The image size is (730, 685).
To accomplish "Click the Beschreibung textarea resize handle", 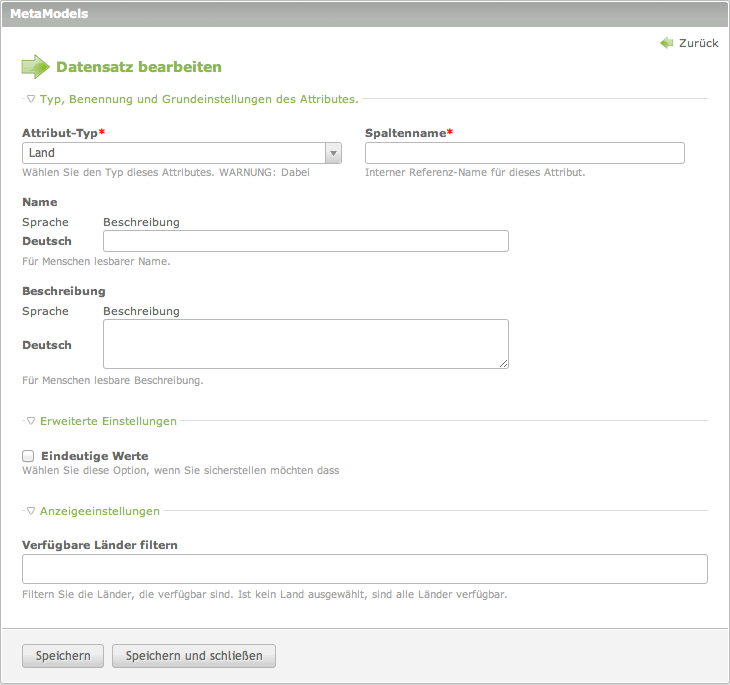I will point(503,363).
